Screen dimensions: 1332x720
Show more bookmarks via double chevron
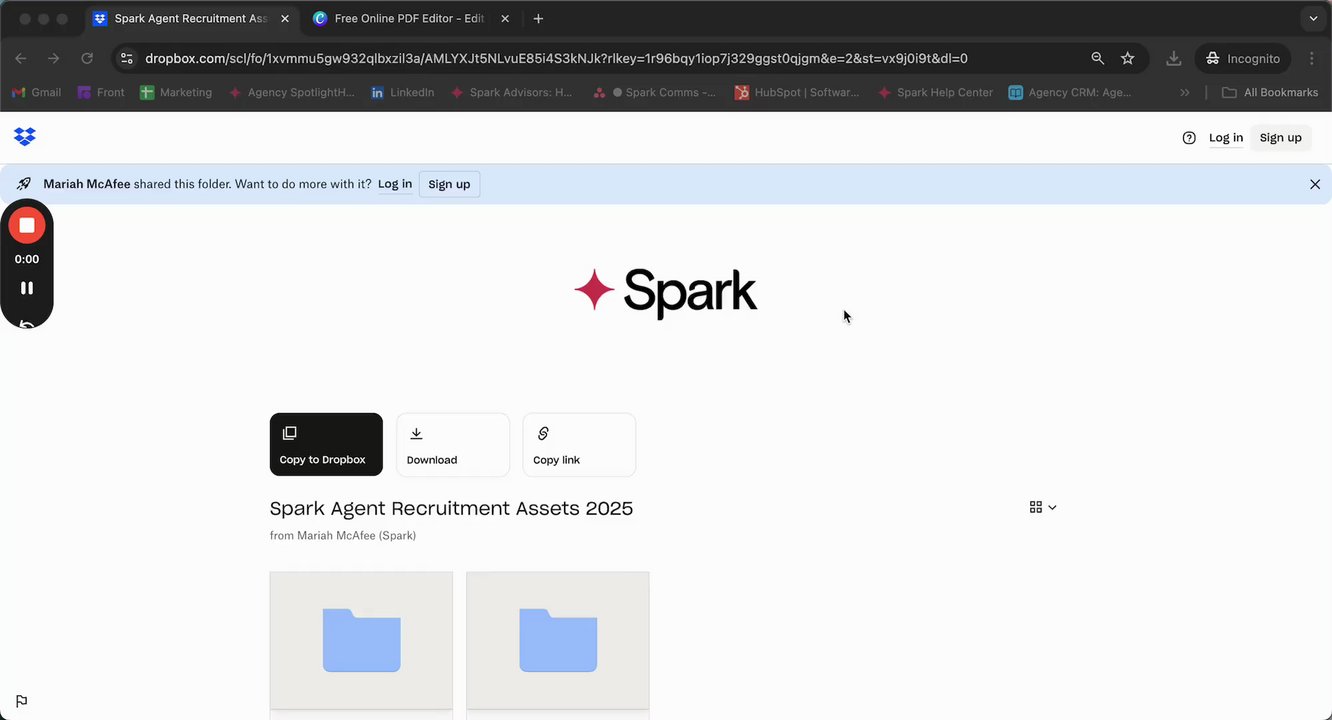(x=1185, y=92)
